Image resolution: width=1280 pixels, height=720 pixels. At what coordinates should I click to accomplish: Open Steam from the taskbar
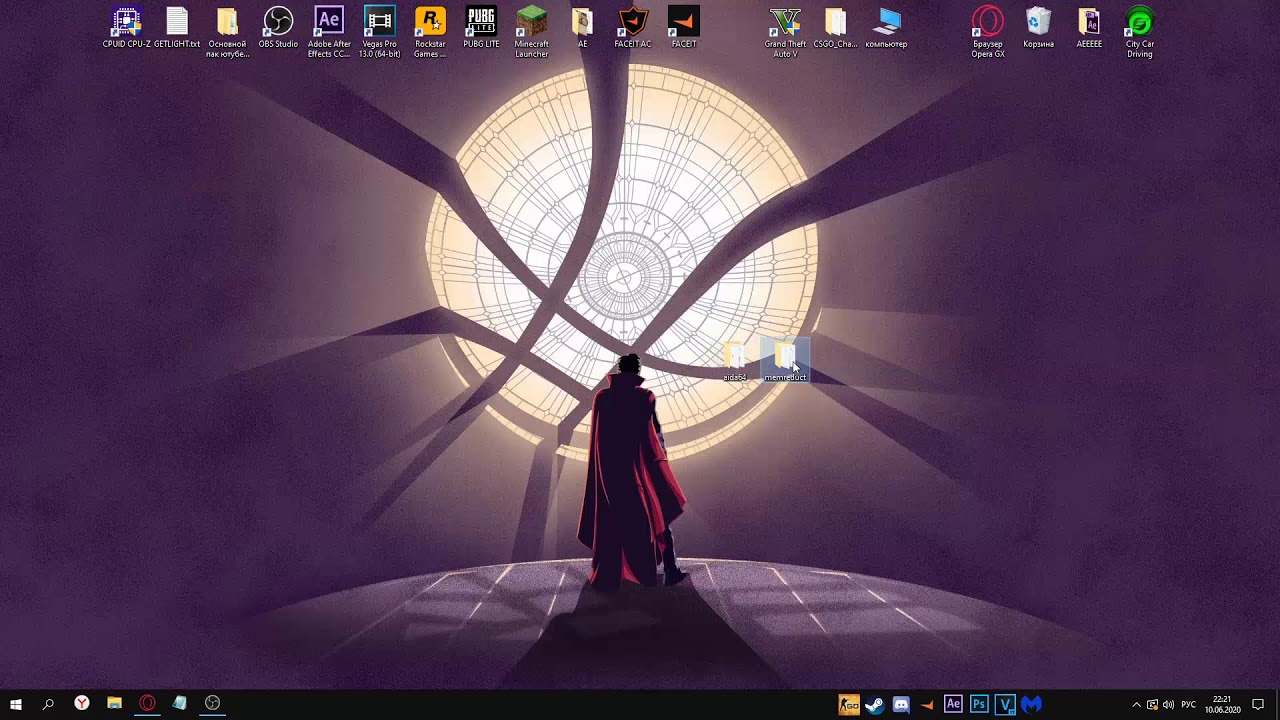click(875, 704)
